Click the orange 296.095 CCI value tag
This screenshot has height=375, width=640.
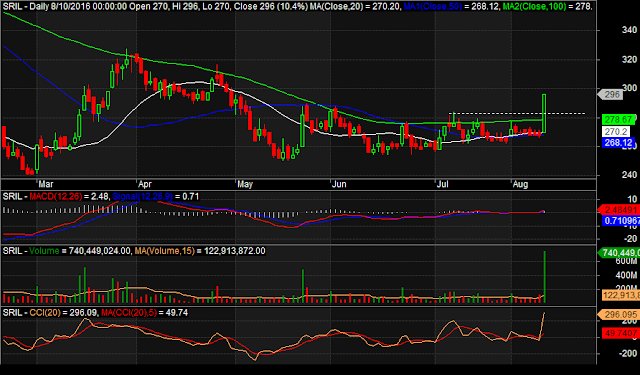[620, 315]
